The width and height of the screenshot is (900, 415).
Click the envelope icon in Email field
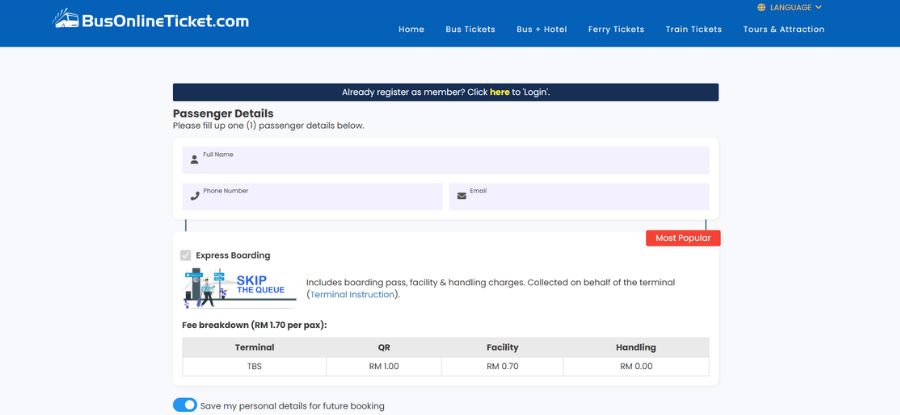(x=461, y=196)
